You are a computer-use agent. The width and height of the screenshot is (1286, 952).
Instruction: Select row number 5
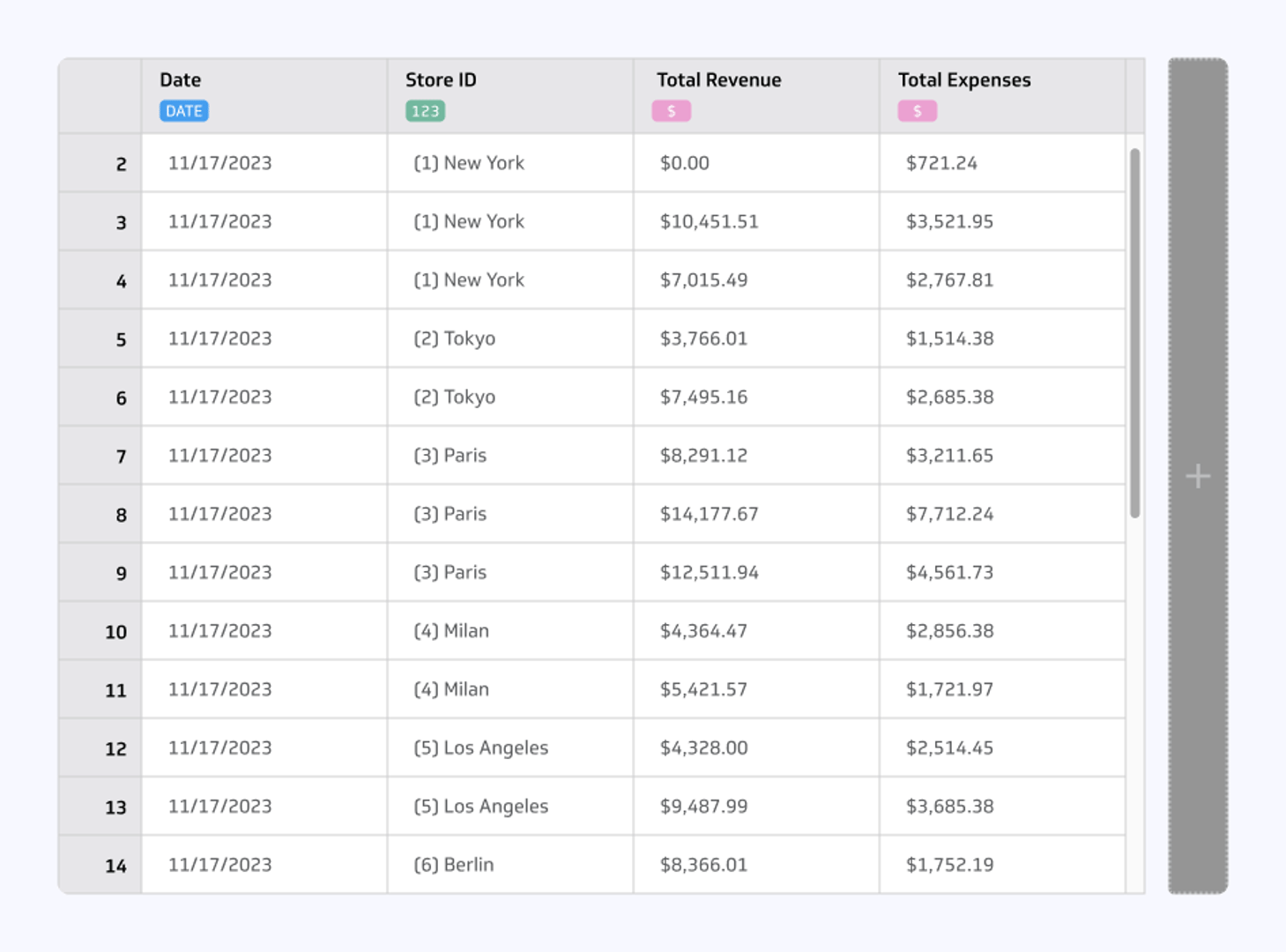(x=100, y=338)
